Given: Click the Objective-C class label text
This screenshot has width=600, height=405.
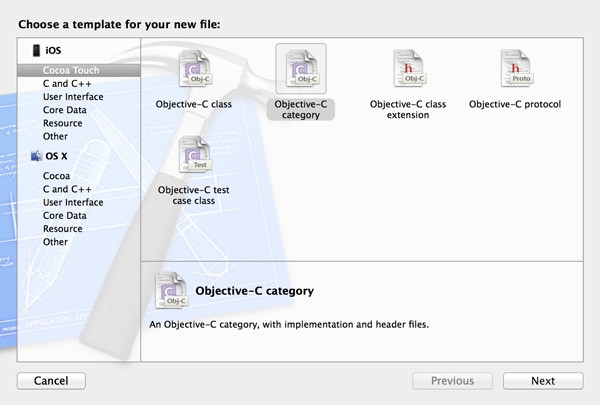Looking at the screenshot, I should click(x=194, y=104).
